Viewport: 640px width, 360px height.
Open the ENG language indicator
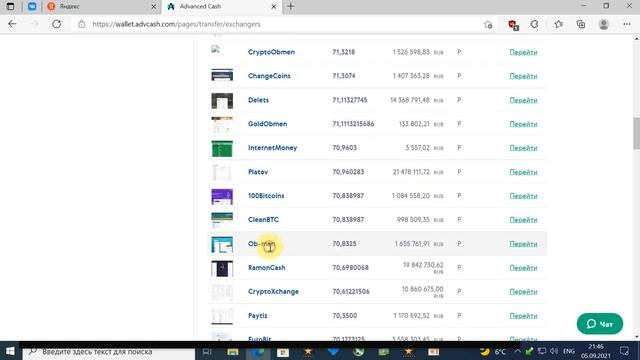pyautogui.click(x=569, y=351)
